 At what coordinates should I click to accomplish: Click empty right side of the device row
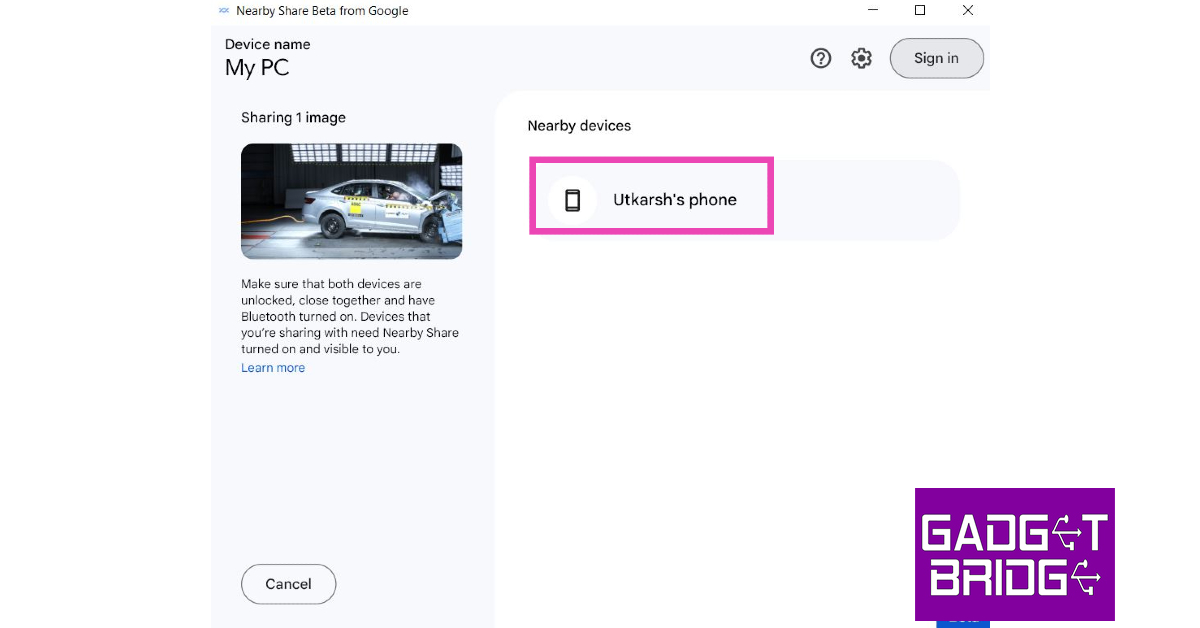click(865, 200)
